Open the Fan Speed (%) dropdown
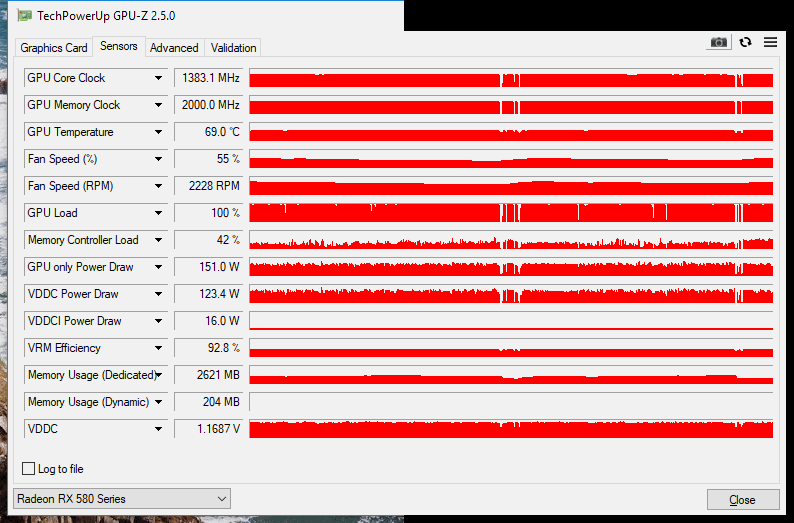The width and height of the screenshot is (794, 523). 158,159
